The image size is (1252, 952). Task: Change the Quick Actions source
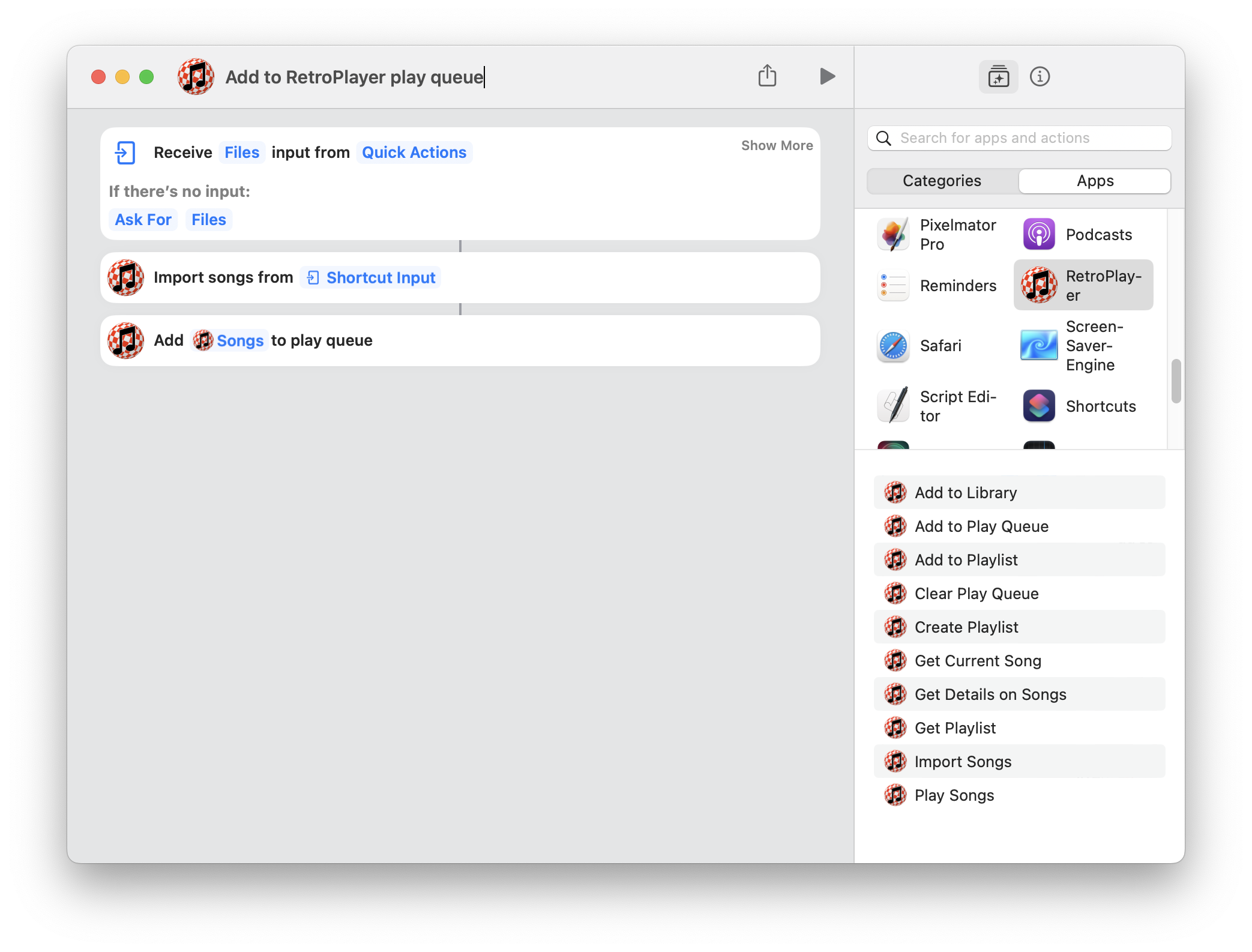[x=414, y=152]
